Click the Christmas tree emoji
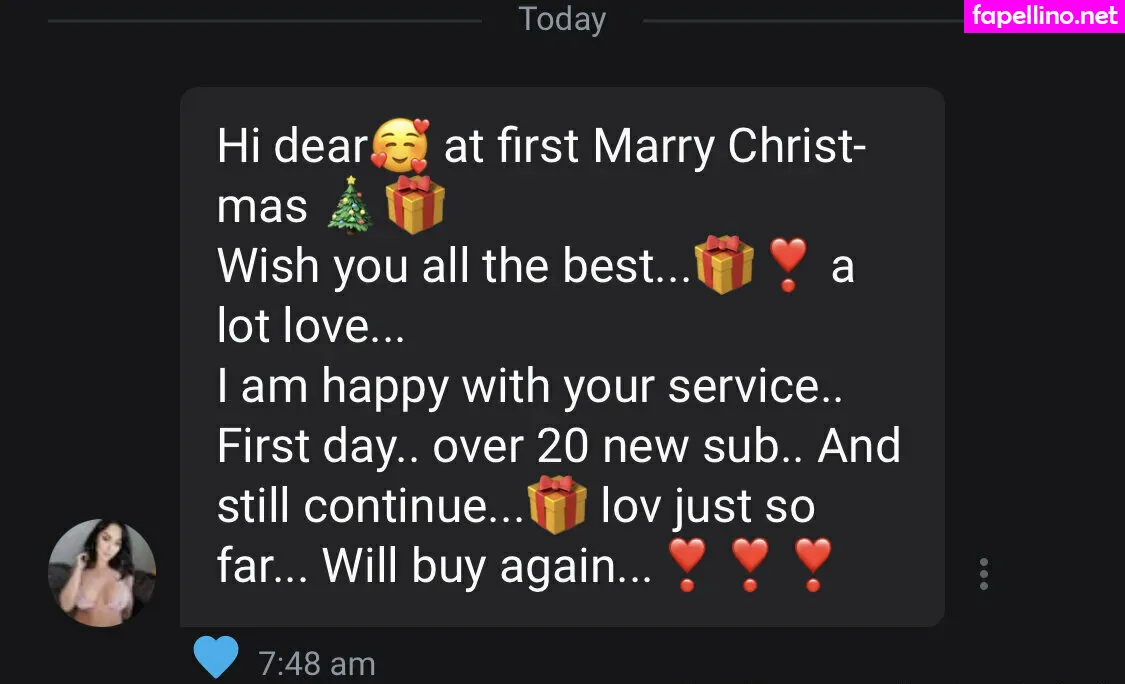 point(351,208)
